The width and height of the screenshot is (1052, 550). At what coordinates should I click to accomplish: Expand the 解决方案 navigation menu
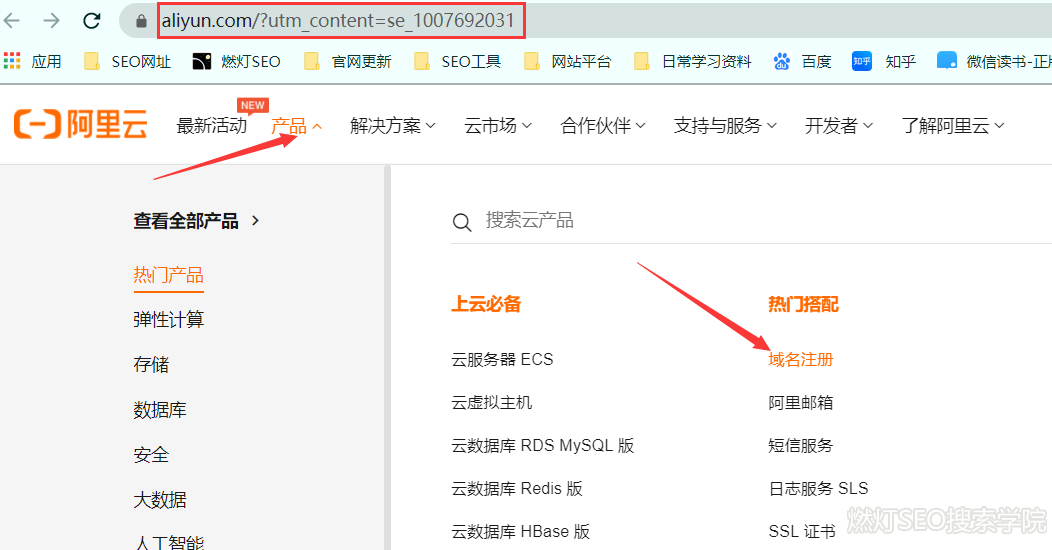pos(392,125)
